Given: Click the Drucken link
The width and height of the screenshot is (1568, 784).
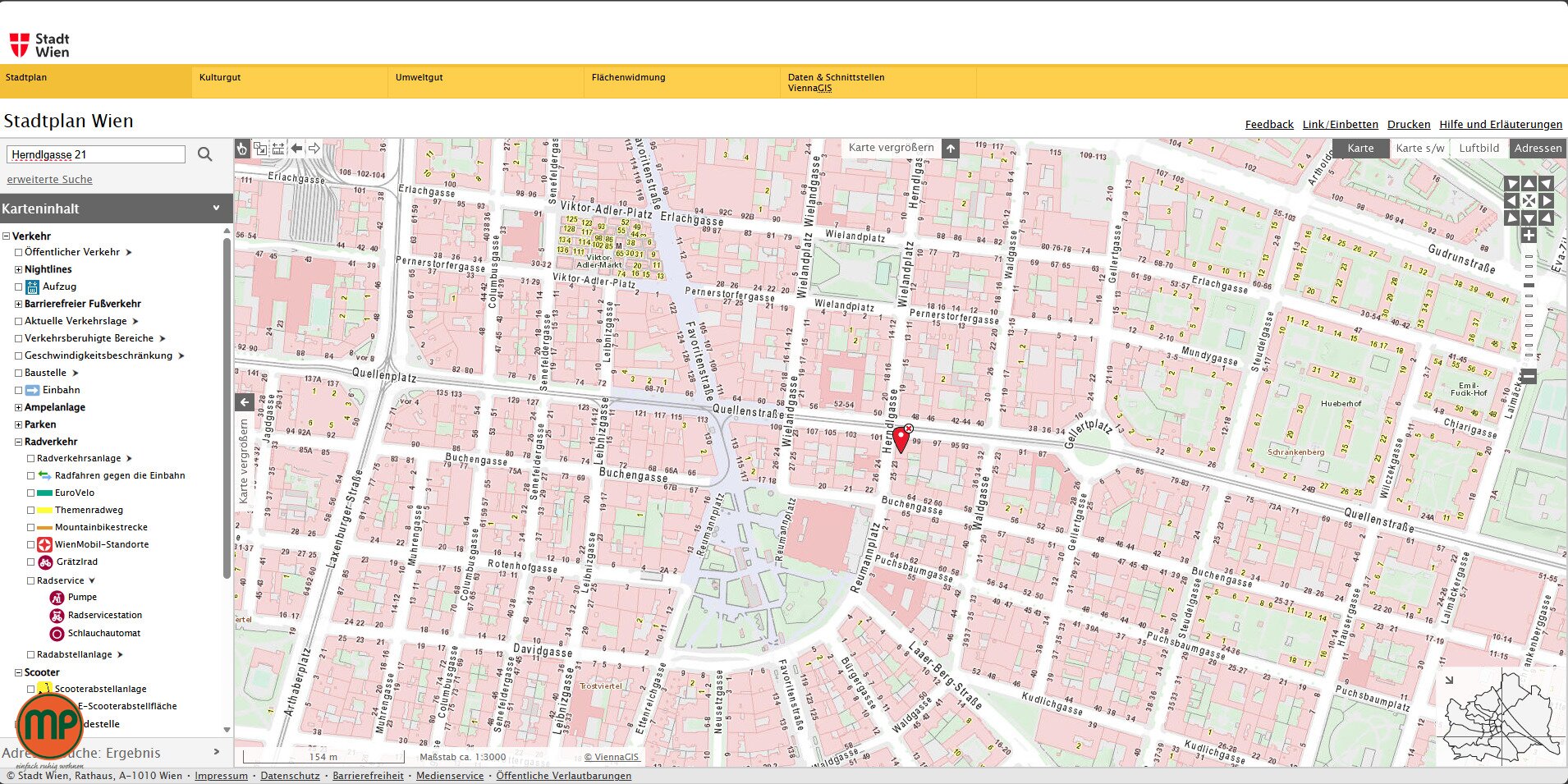Looking at the screenshot, I should coord(1408,125).
